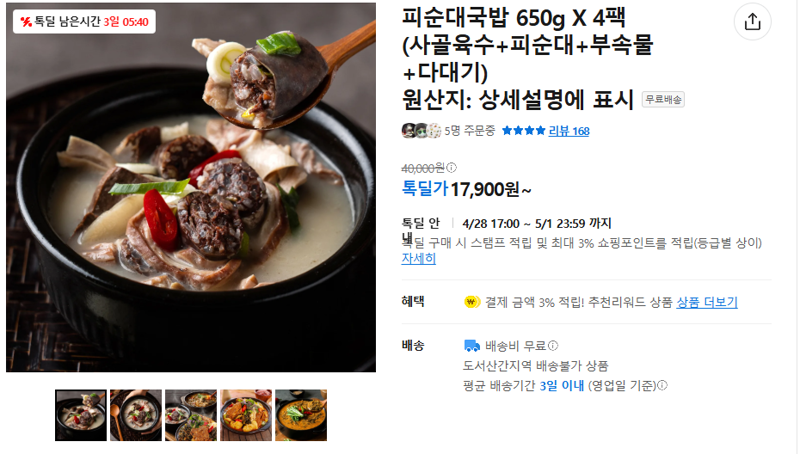Click info icon next to 40,000원
Image resolution: width=800 pixels, height=454 pixels.
(452, 167)
